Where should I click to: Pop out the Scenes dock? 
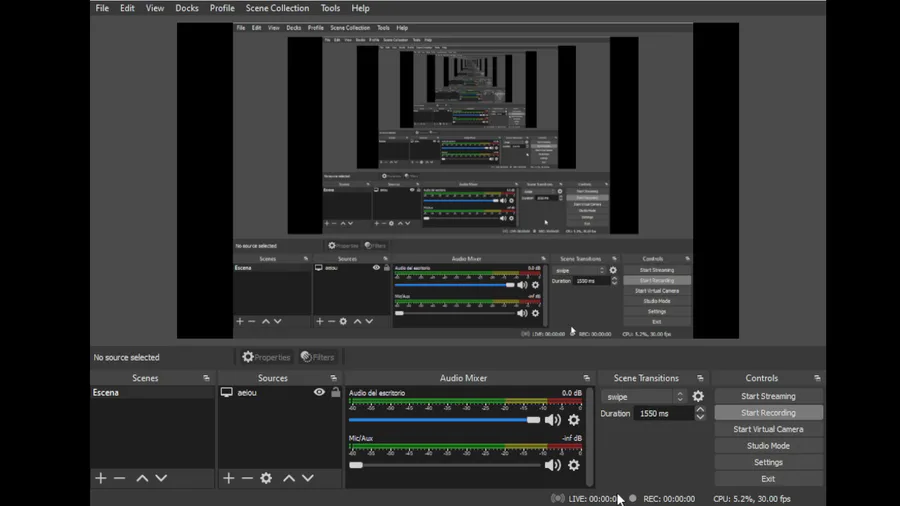point(207,379)
